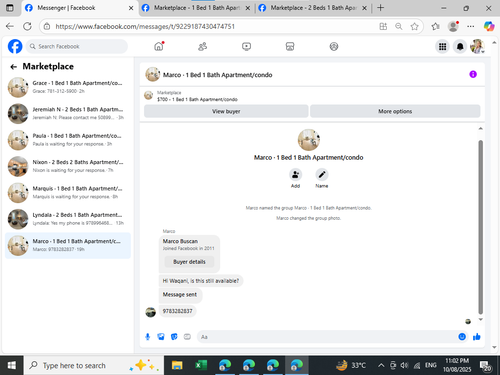Open the Groups icon in top navigation
The image size is (500, 375).
334,46
